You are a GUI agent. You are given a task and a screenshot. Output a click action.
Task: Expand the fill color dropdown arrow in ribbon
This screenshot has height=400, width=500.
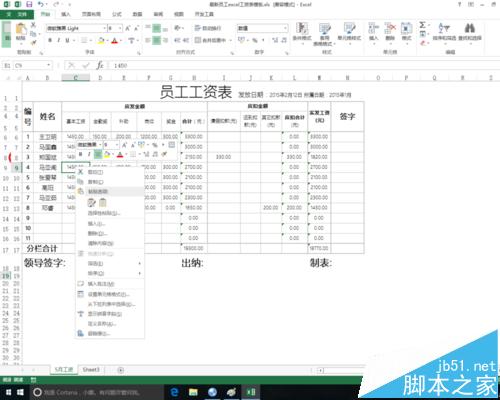107,40
